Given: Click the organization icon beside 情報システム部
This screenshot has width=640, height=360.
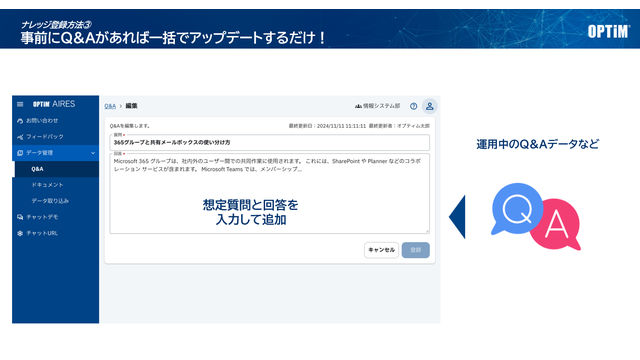Looking at the screenshot, I should click(358, 106).
